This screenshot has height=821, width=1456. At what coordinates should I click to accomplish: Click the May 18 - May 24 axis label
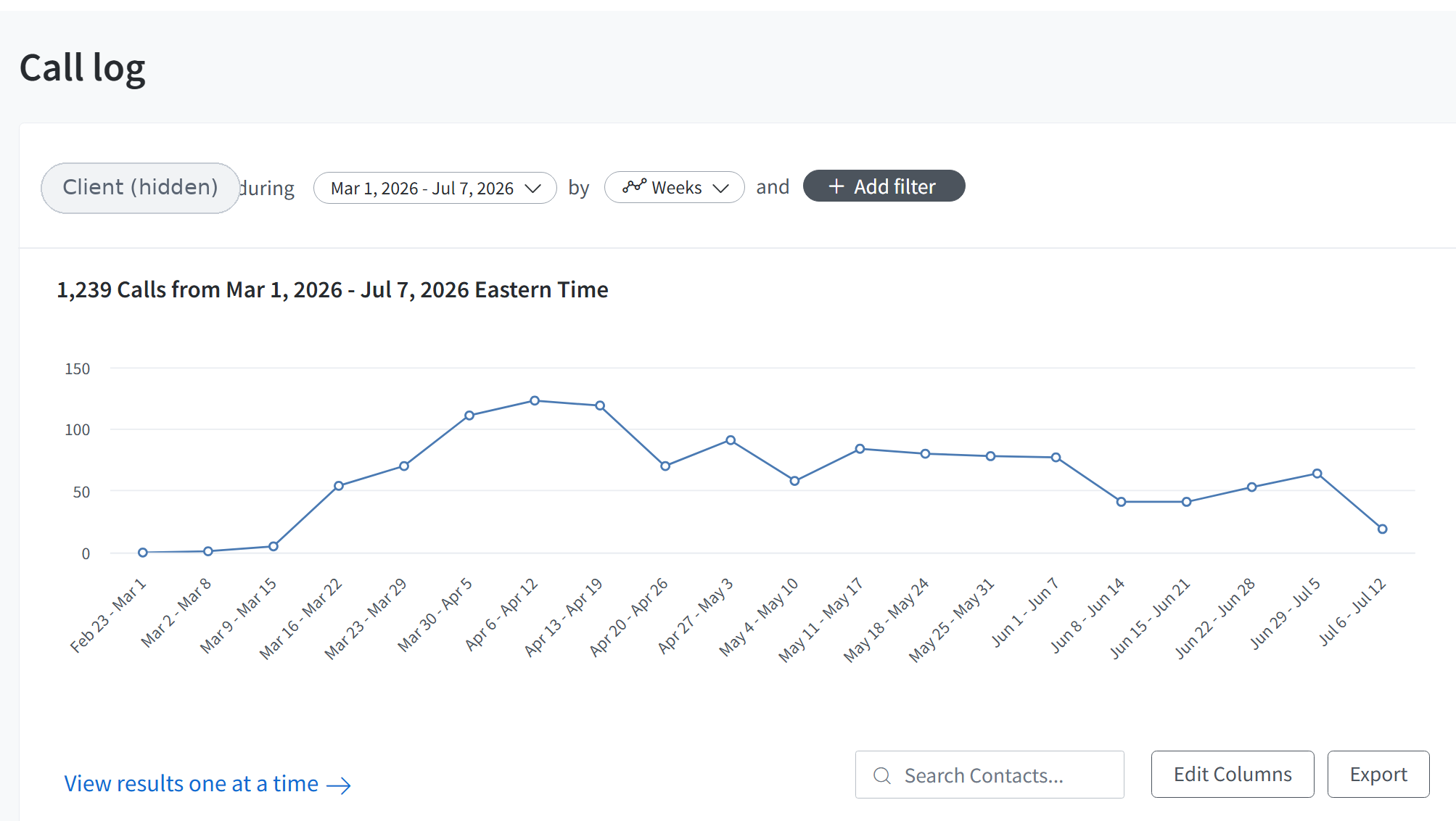(886, 620)
